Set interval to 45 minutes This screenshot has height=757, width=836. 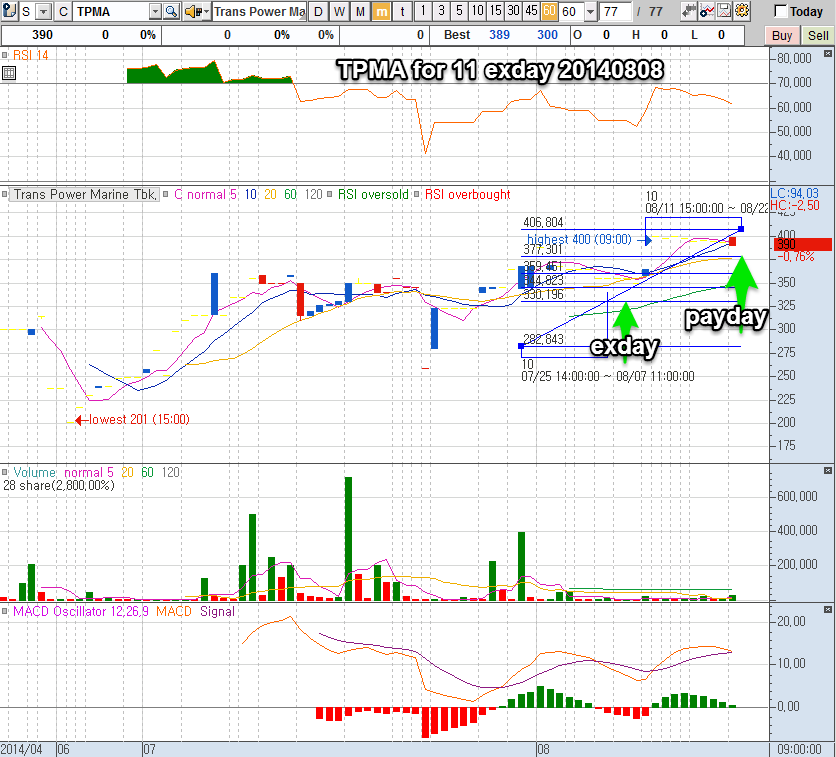click(x=531, y=11)
